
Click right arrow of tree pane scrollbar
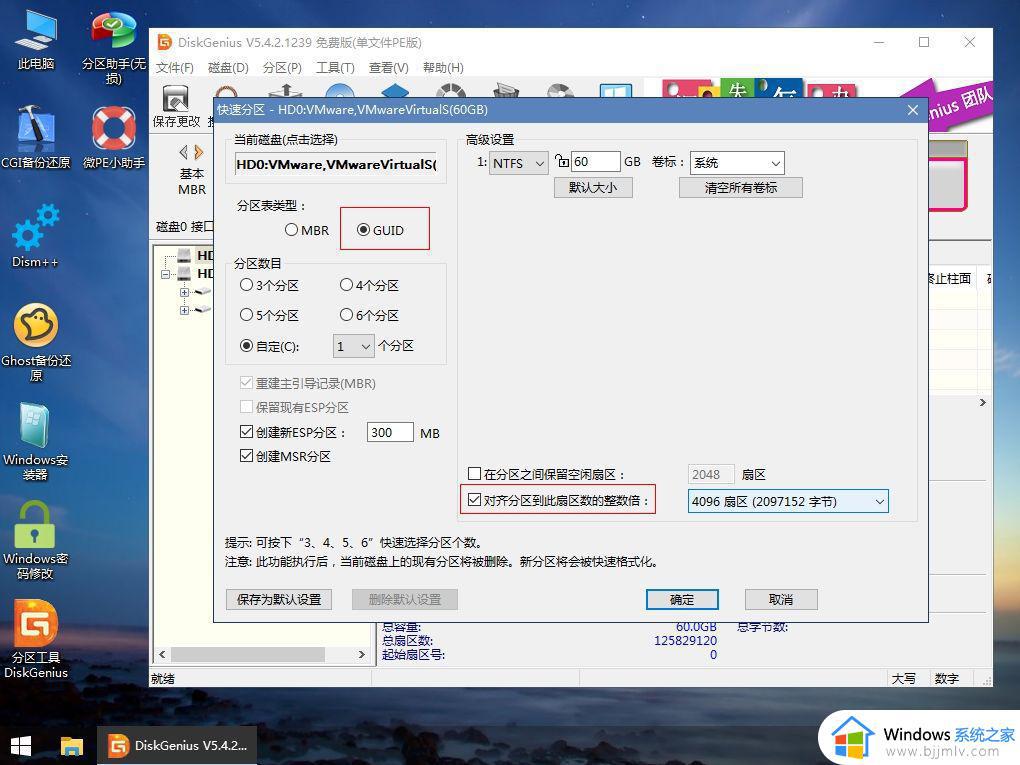(362, 654)
